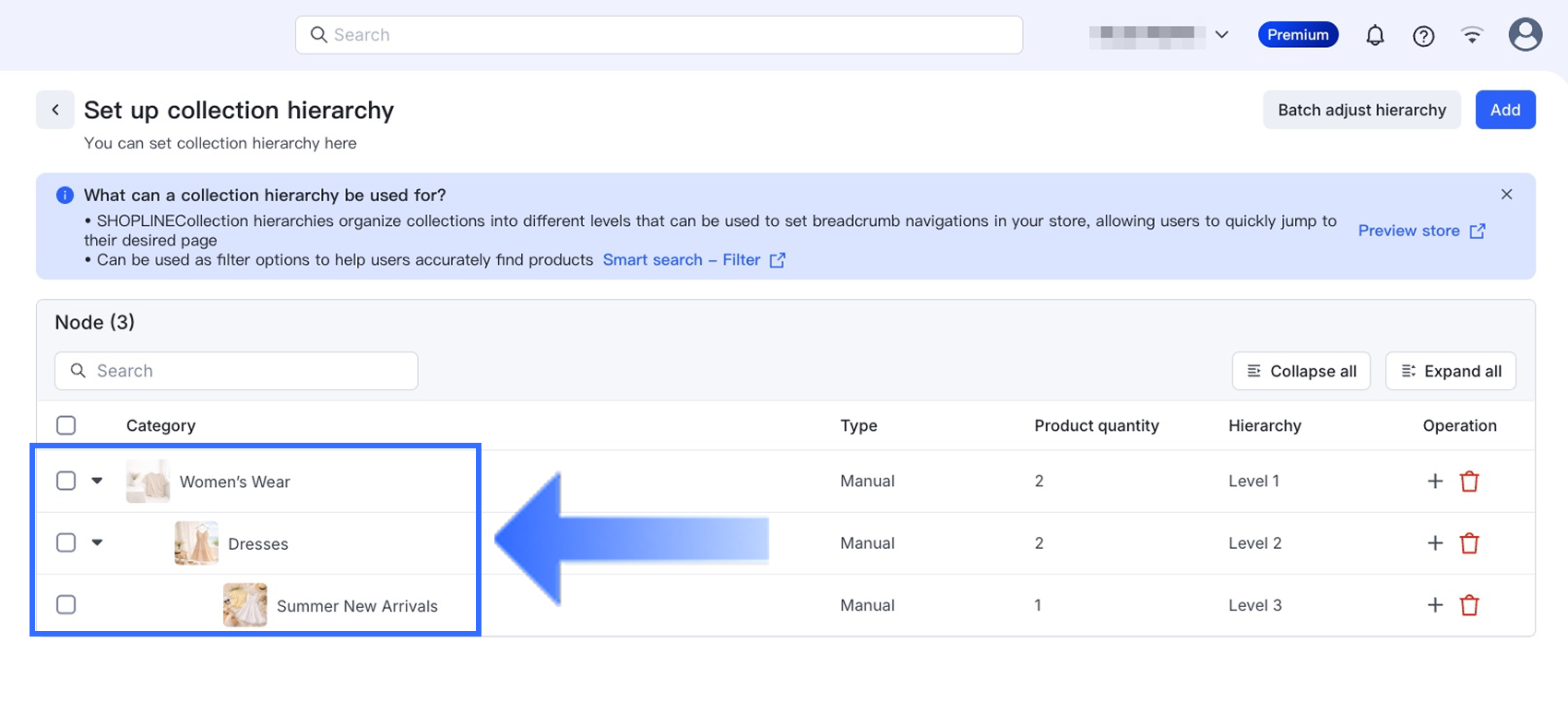The height and width of the screenshot is (703, 1568).
Task: Click the user profile avatar
Action: point(1525,35)
